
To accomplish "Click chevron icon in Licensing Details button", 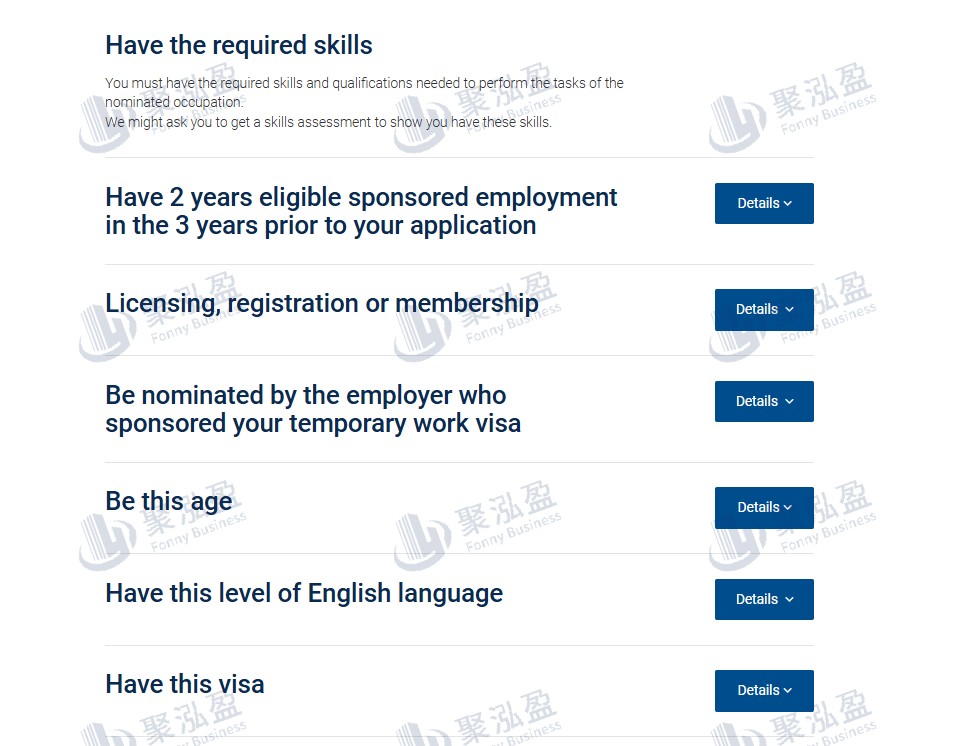I will click(790, 310).
